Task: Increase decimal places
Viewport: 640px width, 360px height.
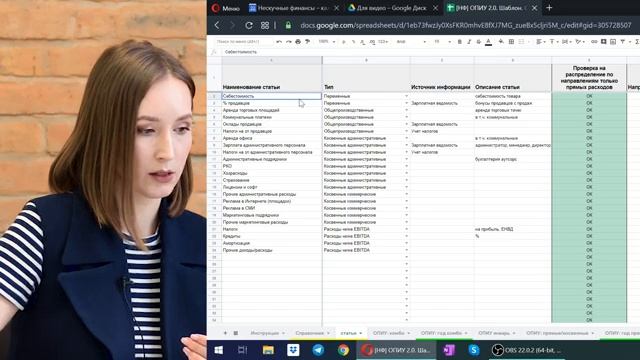Action: 372,42
